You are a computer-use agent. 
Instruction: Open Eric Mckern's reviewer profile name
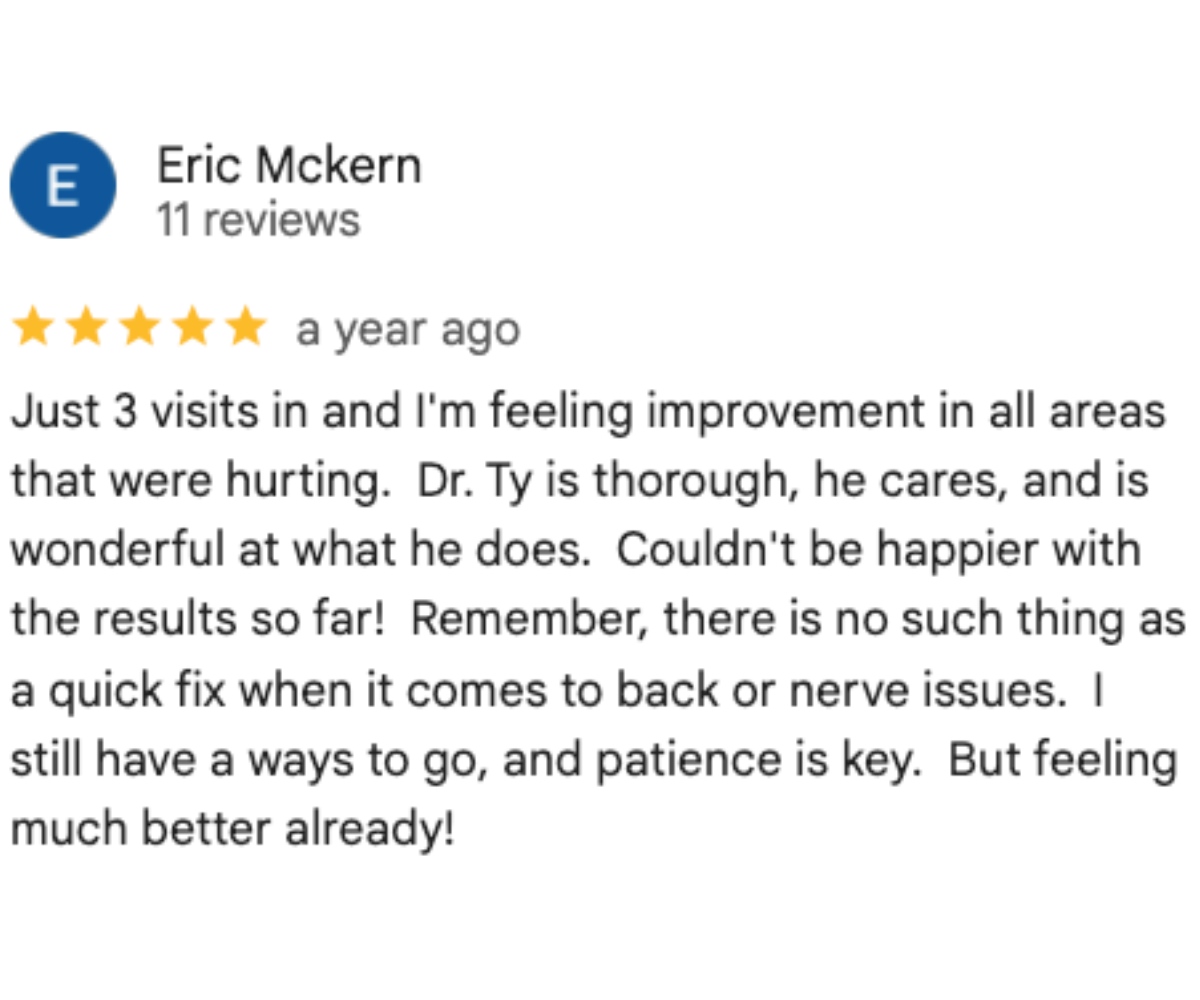pyautogui.click(x=289, y=165)
